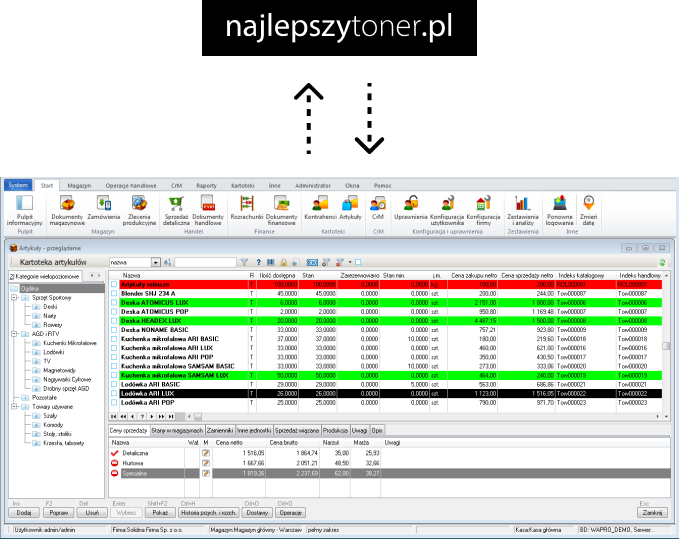Select checkbox next to Lodówka ARI BASIC
Screen dimensions: 679x539
[115, 384]
